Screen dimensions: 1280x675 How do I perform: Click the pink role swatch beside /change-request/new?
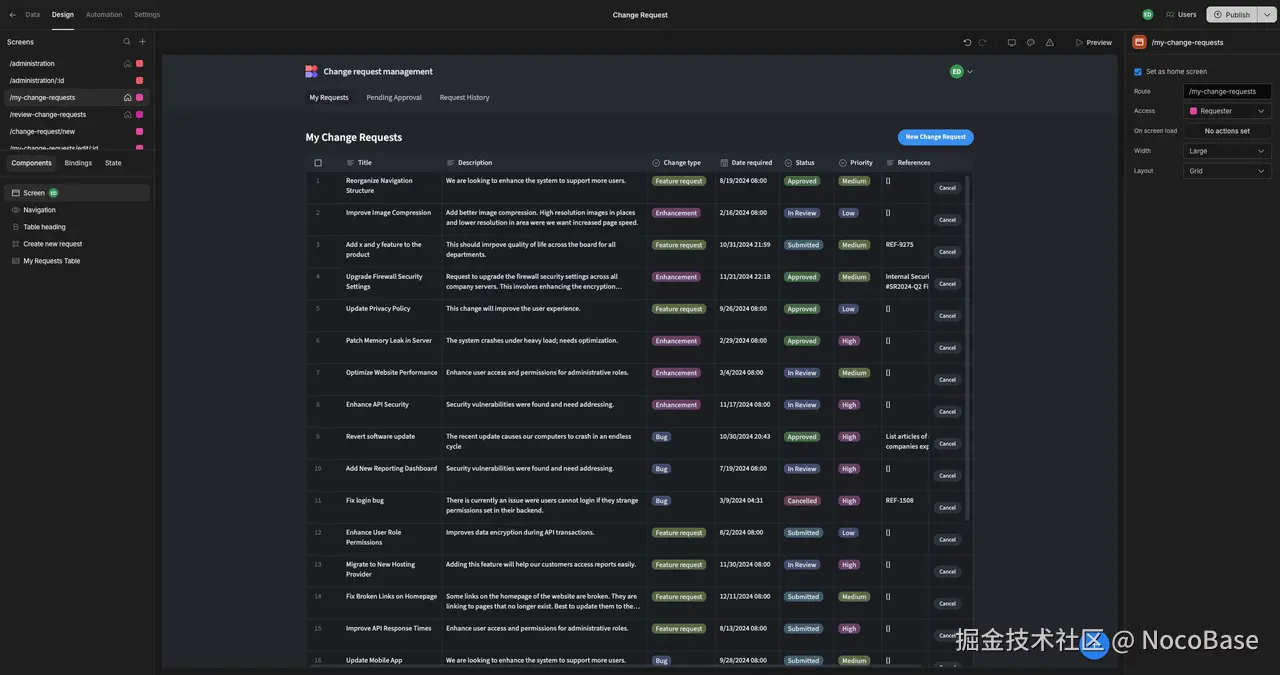click(139, 132)
